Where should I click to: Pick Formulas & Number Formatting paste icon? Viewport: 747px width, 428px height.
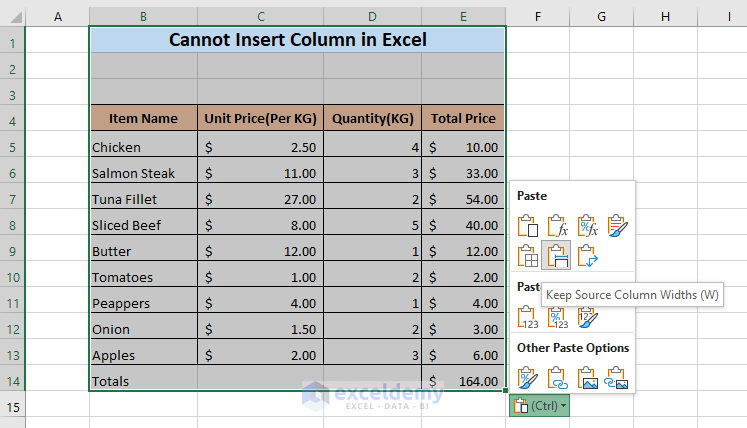(x=587, y=225)
